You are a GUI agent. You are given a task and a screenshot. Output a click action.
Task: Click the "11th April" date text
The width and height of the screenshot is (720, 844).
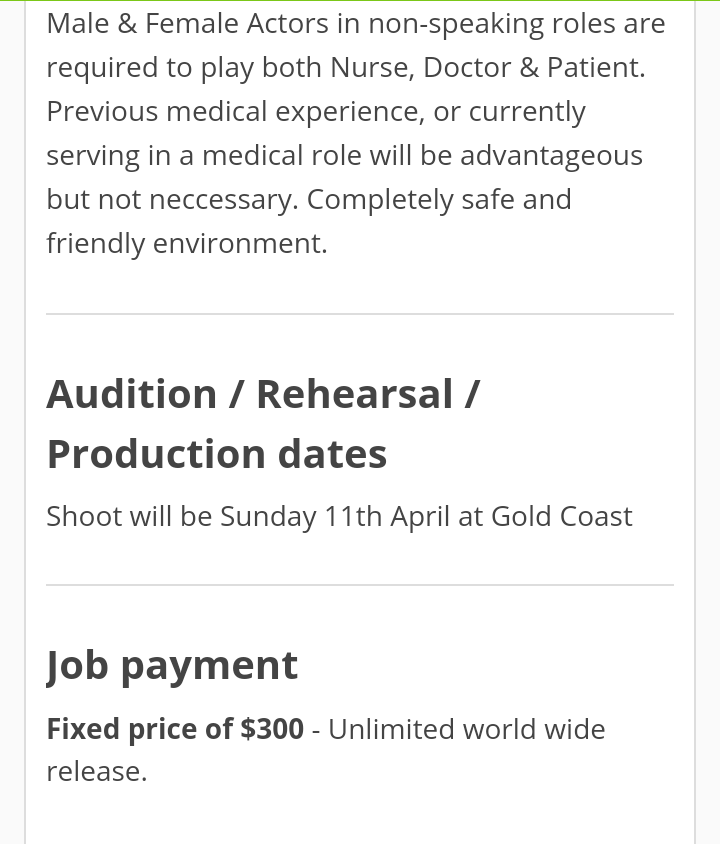point(387,516)
